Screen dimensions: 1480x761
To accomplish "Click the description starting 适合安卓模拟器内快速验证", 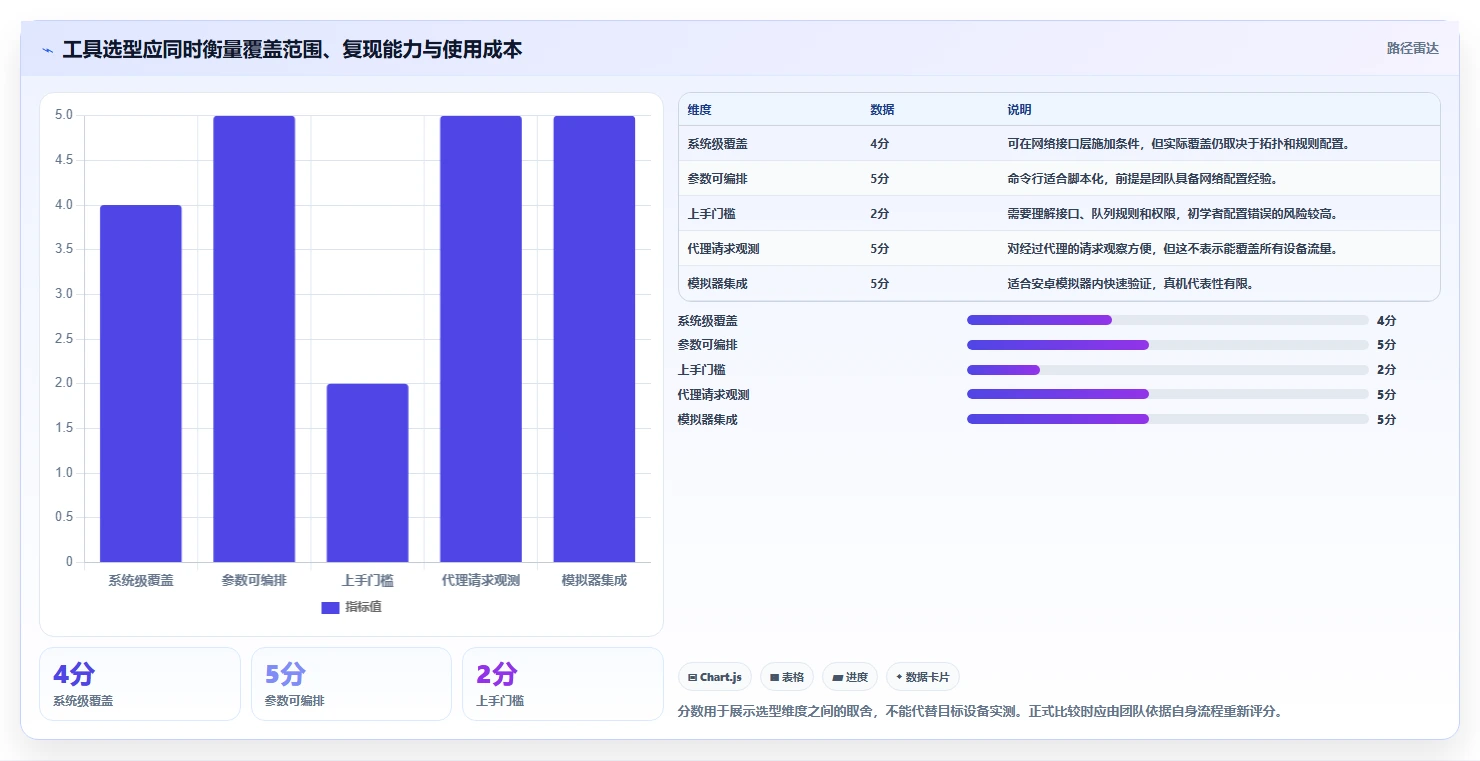I will coord(1131,284).
